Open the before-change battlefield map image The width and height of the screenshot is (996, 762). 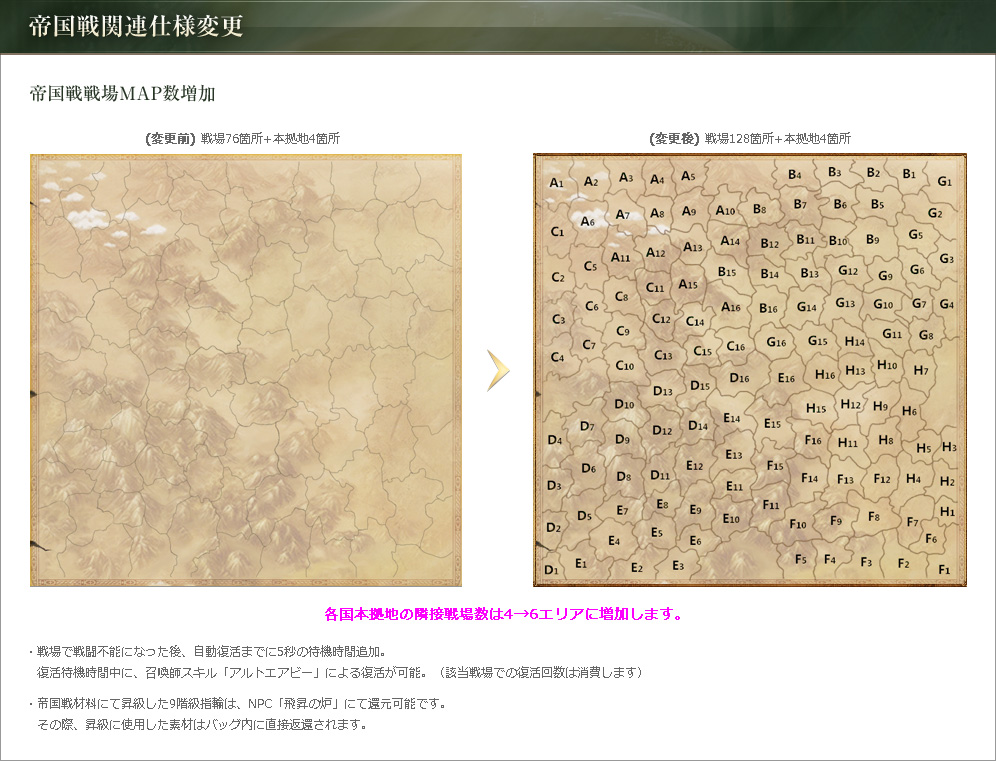pos(246,370)
